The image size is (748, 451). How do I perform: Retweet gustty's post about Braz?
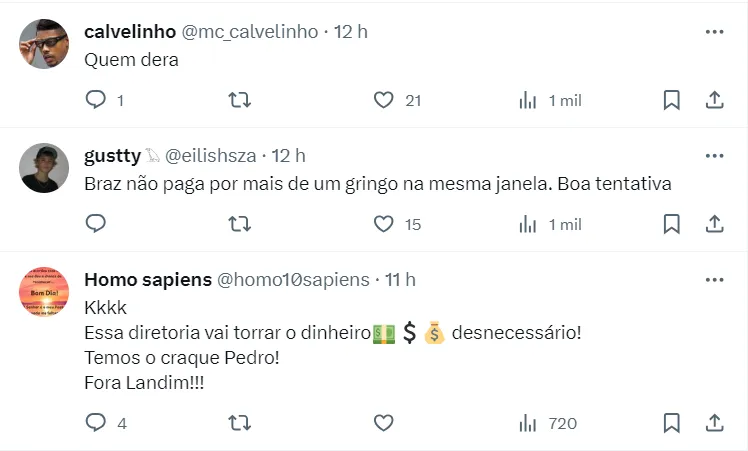[240, 224]
